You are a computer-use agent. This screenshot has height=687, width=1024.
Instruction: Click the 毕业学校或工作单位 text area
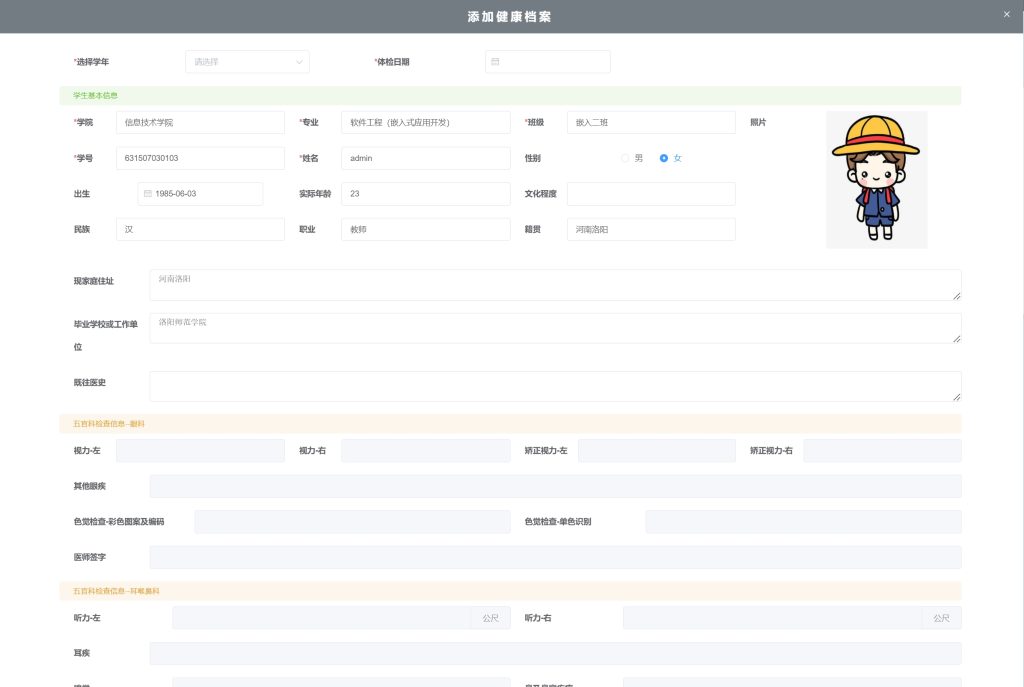pos(555,328)
